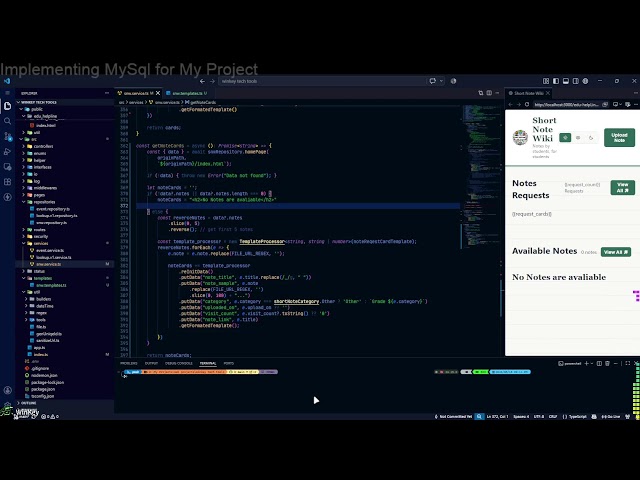Add a new terminal with plus icon
This screenshot has width=640, height=480.
(x=587, y=363)
